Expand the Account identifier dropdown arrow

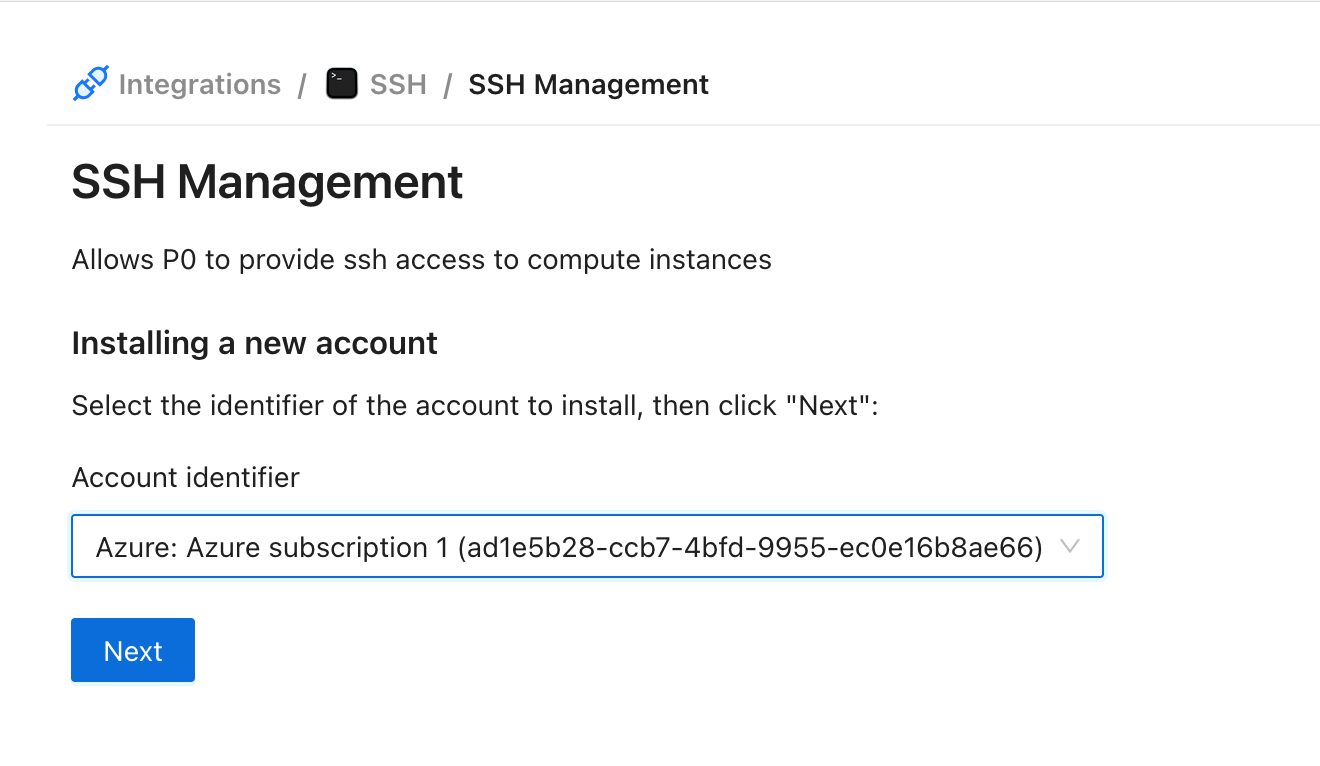click(x=1069, y=547)
